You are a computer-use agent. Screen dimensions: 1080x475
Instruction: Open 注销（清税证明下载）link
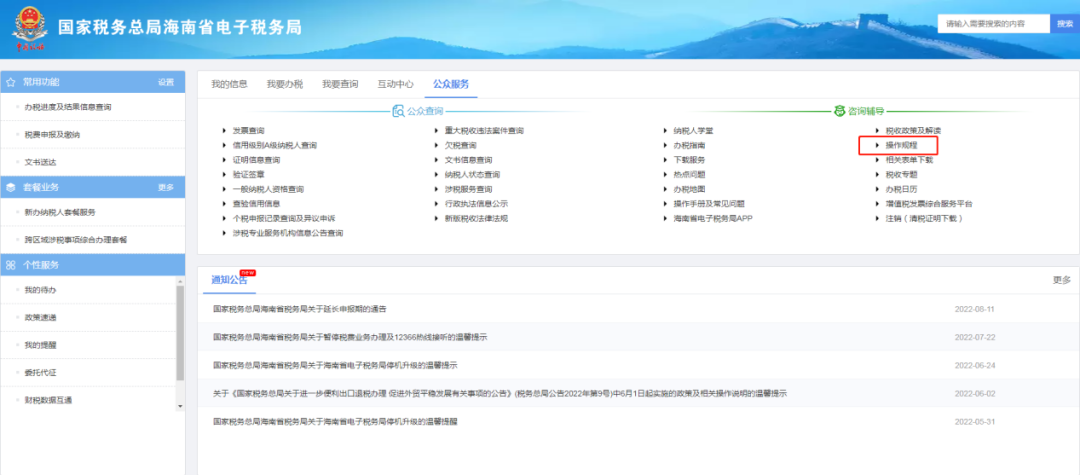[x=924, y=219]
